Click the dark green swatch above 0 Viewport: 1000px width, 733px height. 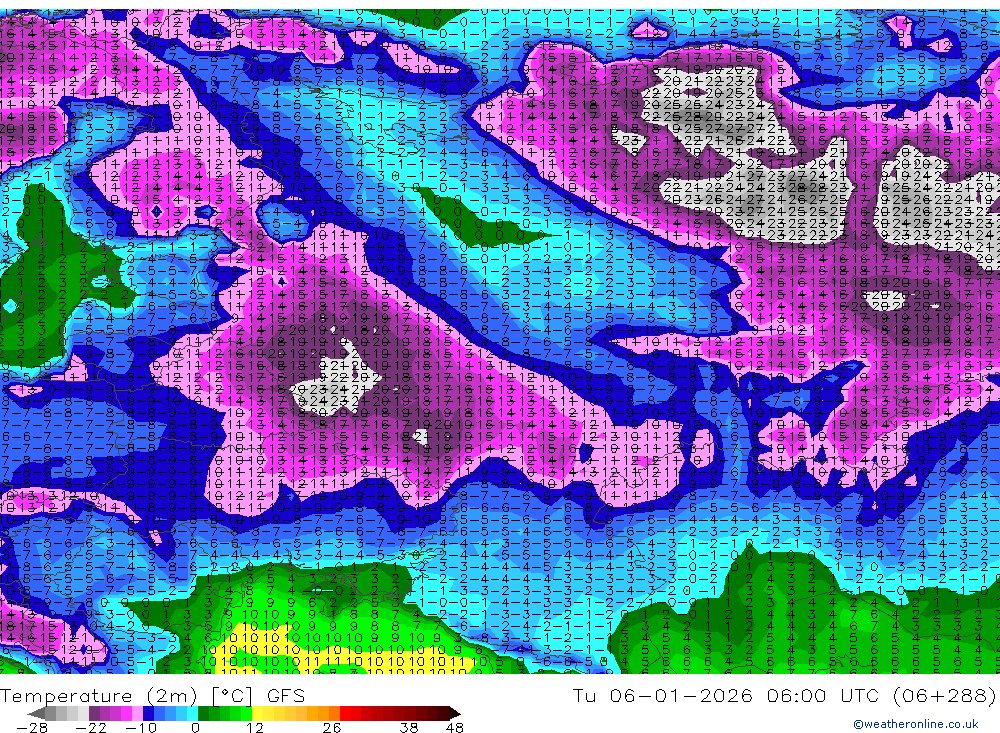[203, 713]
